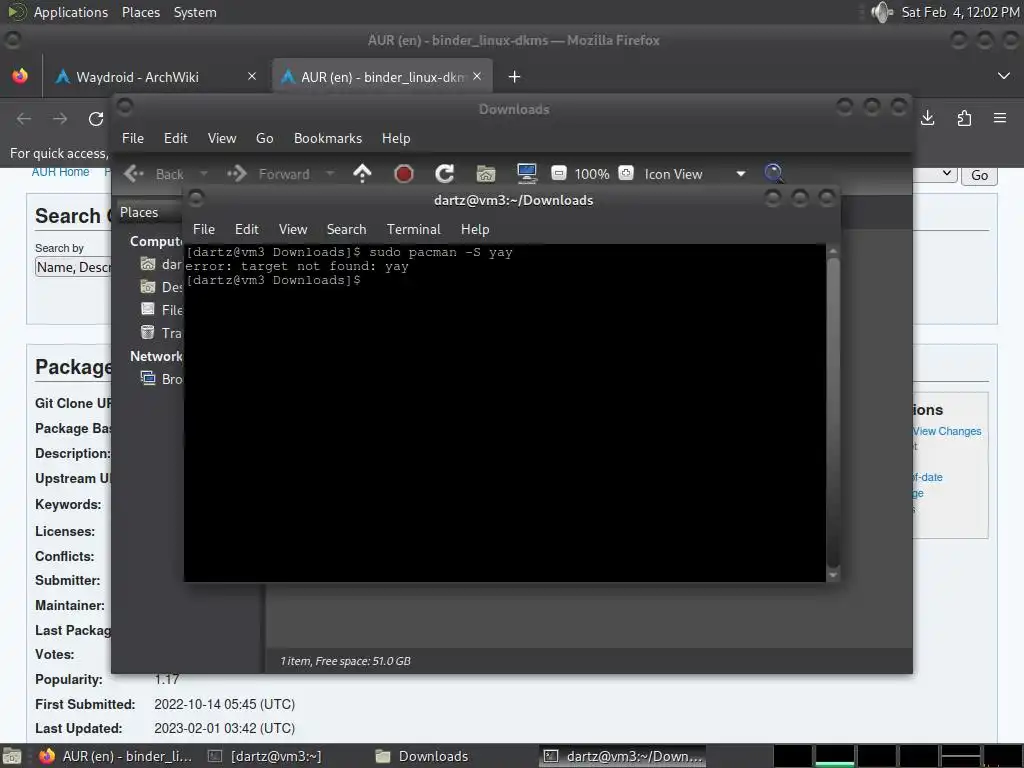Open File menu in terminal window

[x=204, y=229]
